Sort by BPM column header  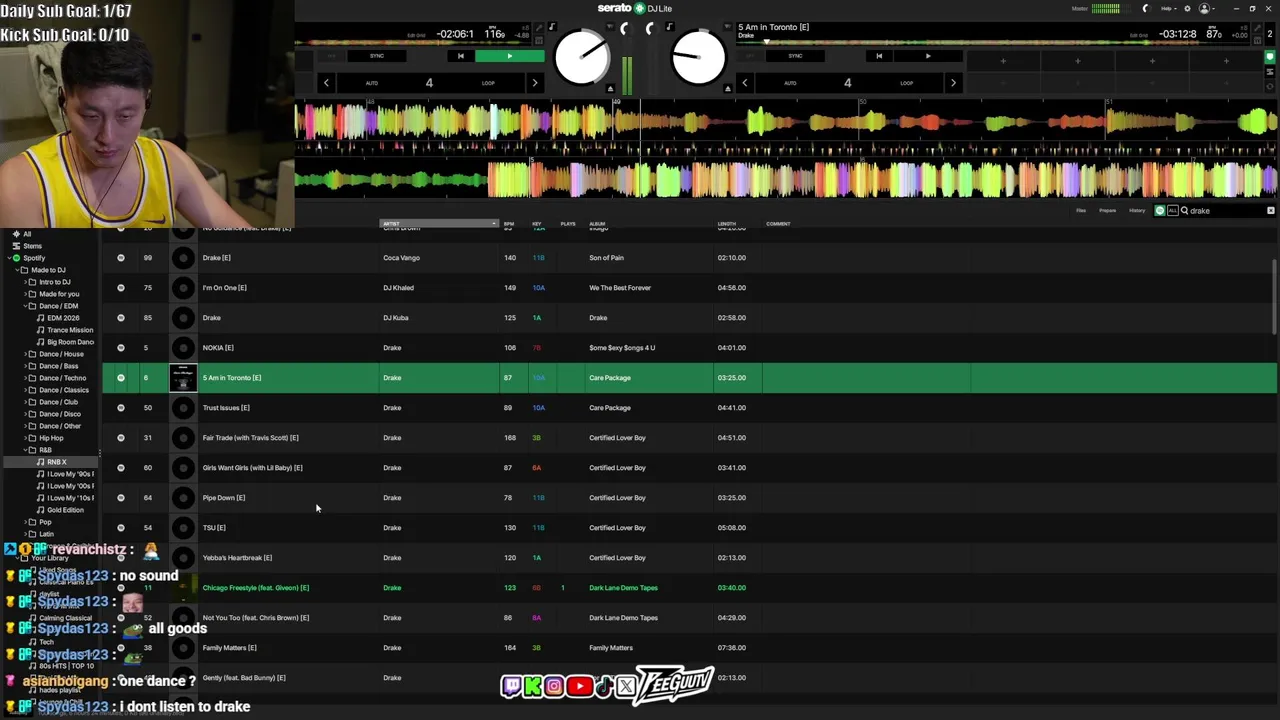click(x=509, y=224)
